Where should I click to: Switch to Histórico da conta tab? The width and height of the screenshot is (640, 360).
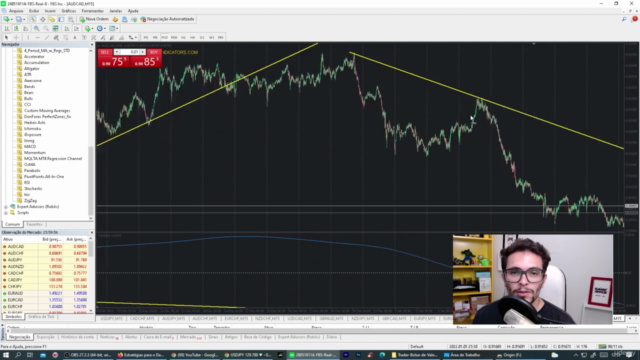pos(78,337)
